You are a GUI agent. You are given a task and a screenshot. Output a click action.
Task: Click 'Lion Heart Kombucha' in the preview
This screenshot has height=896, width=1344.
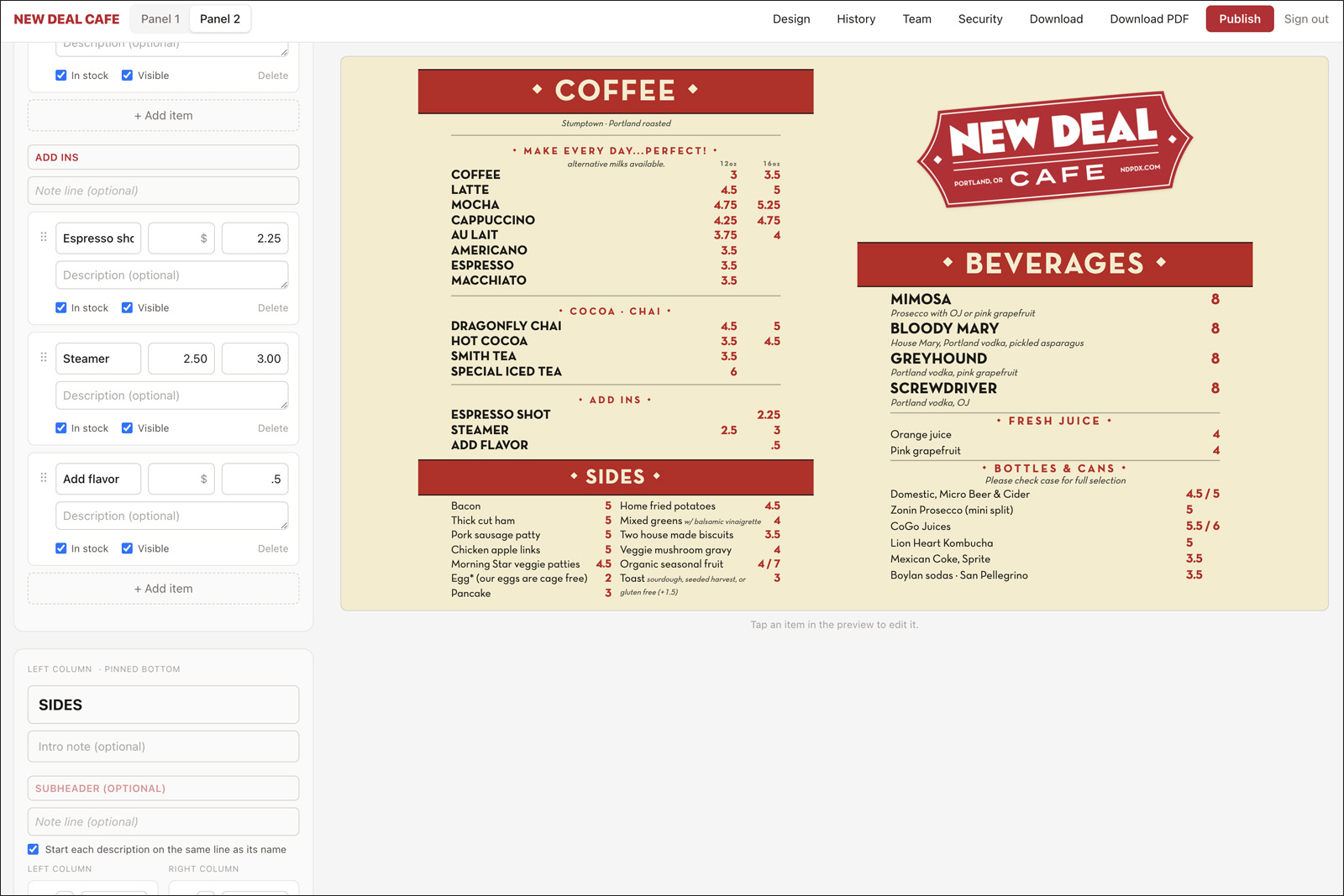pyautogui.click(x=942, y=543)
